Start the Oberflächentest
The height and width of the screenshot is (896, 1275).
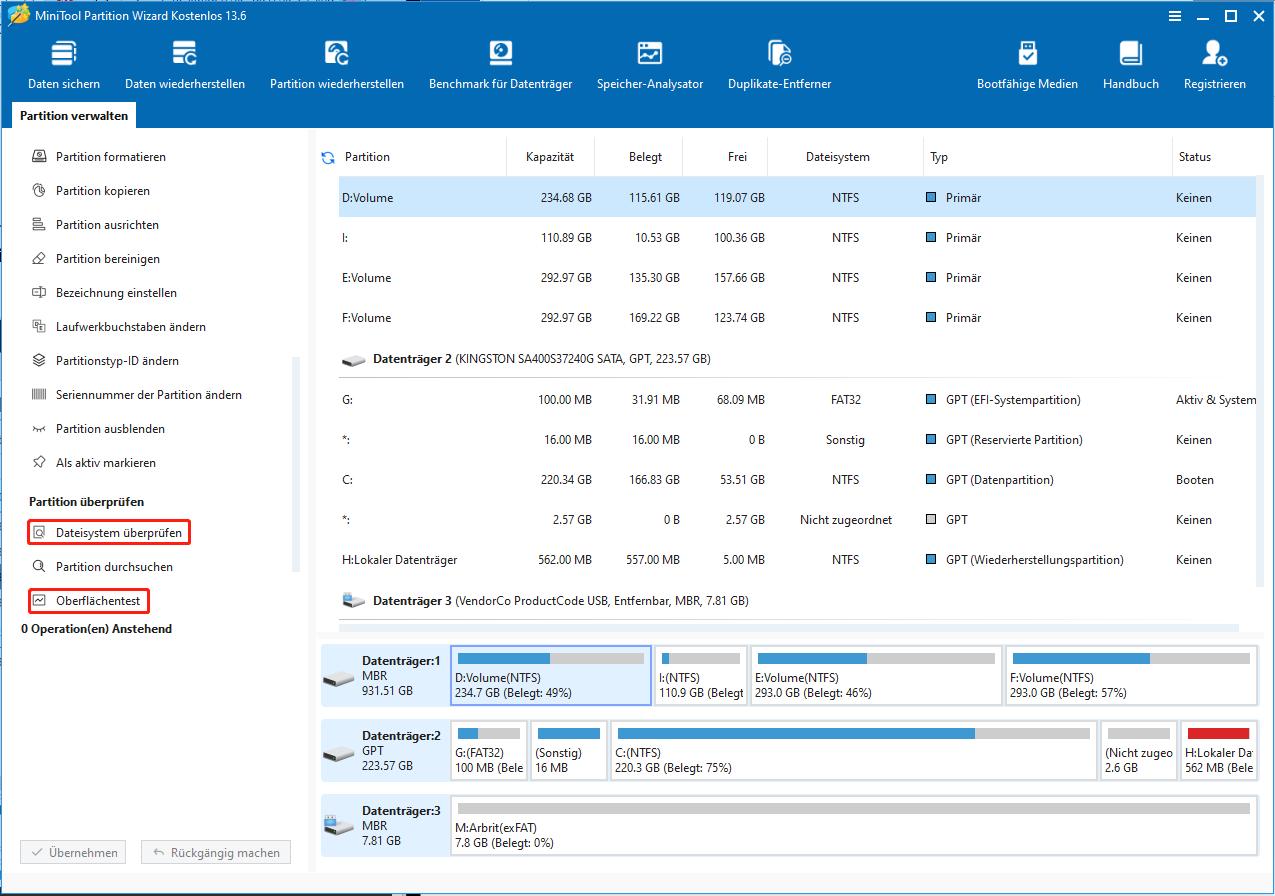[88, 601]
